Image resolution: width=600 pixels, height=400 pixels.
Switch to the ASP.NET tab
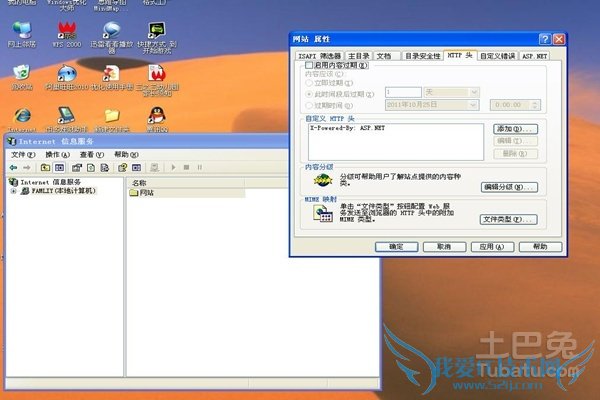(x=535, y=56)
